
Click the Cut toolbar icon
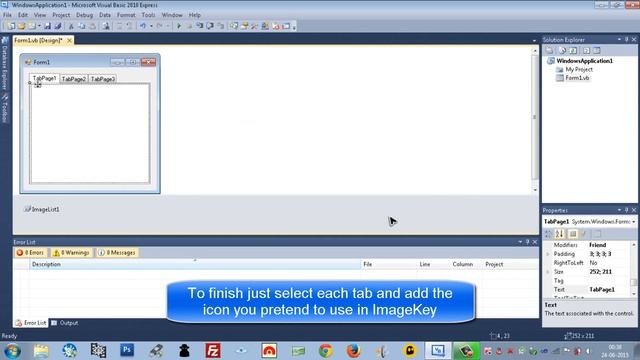[x=71, y=26]
